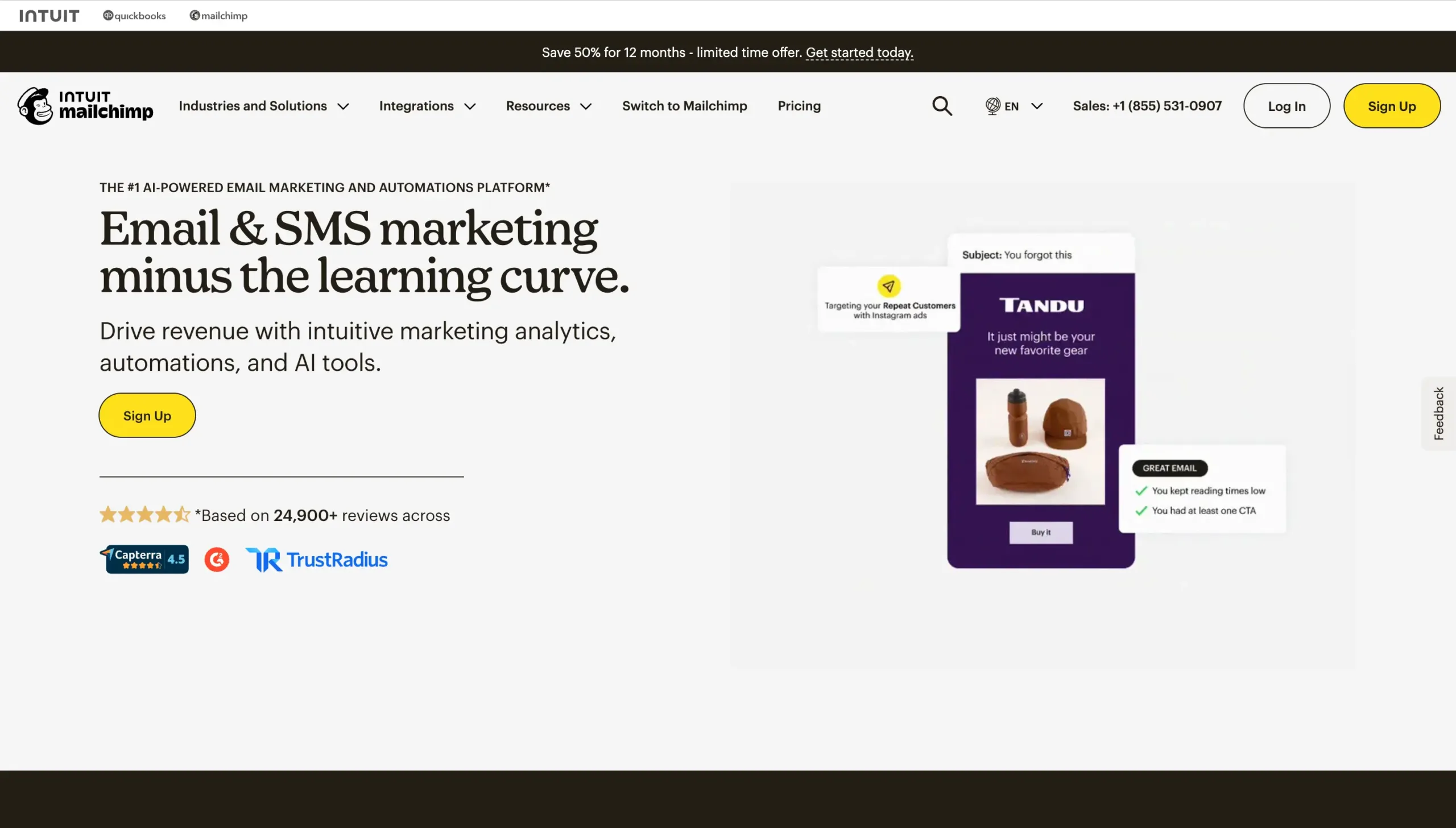This screenshot has width=1456, height=828.
Task: Click the paper plane targeting icon
Action: (x=888, y=286)
